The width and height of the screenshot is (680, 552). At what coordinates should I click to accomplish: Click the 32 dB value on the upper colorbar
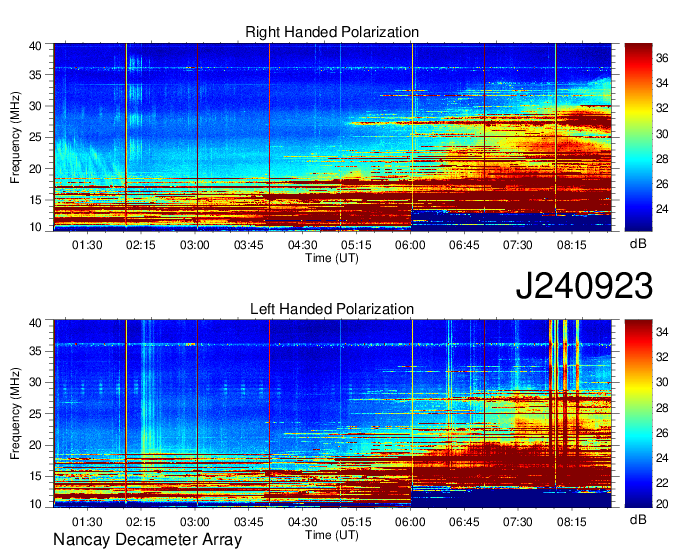662,108
